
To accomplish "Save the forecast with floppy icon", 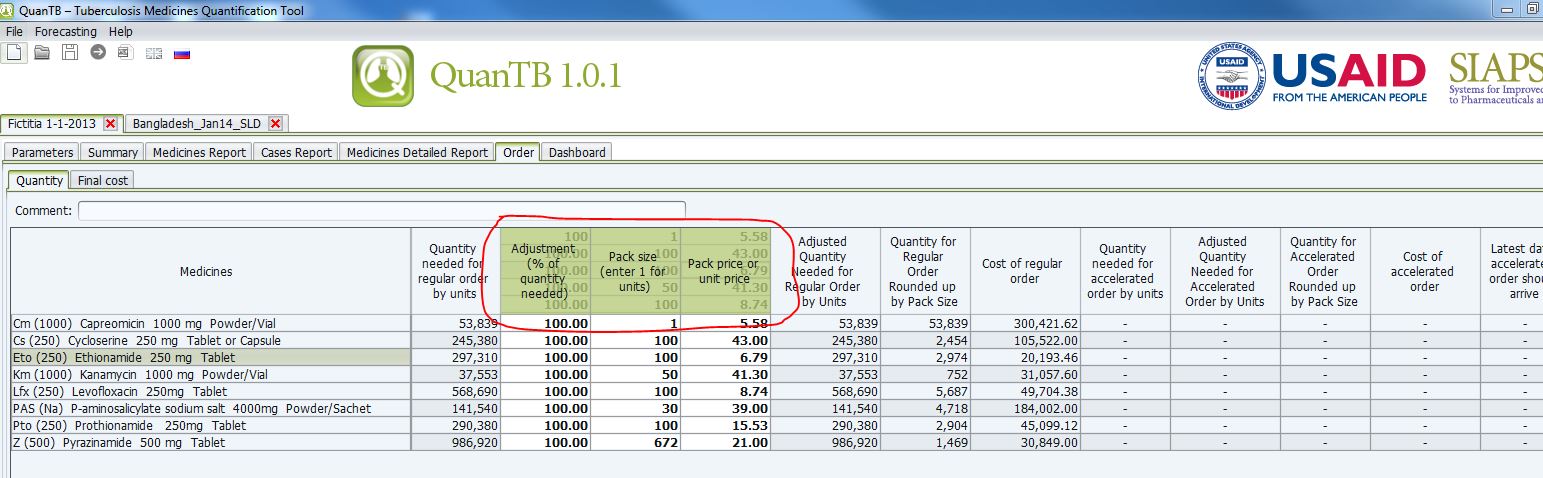I will pyautogui.click(x=70, y=52).
